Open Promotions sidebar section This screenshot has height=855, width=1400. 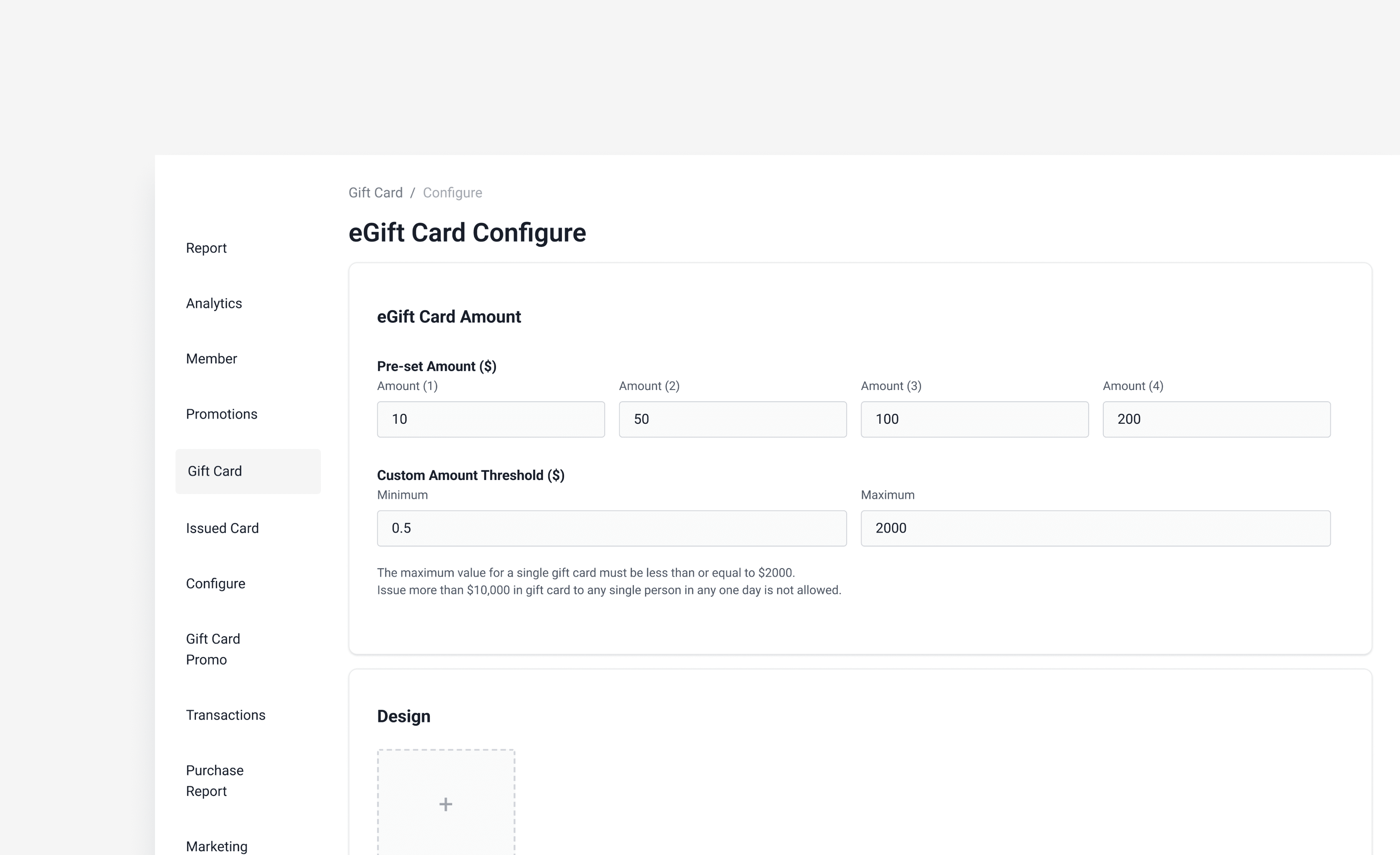[222, 414]
